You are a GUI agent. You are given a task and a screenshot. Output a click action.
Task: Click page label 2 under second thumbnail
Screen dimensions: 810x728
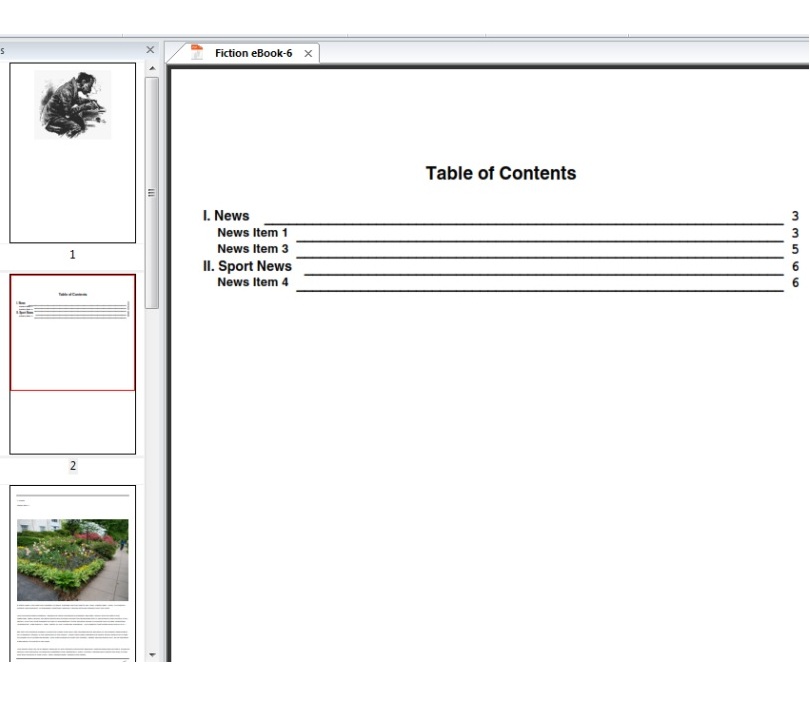click(73, 466)
